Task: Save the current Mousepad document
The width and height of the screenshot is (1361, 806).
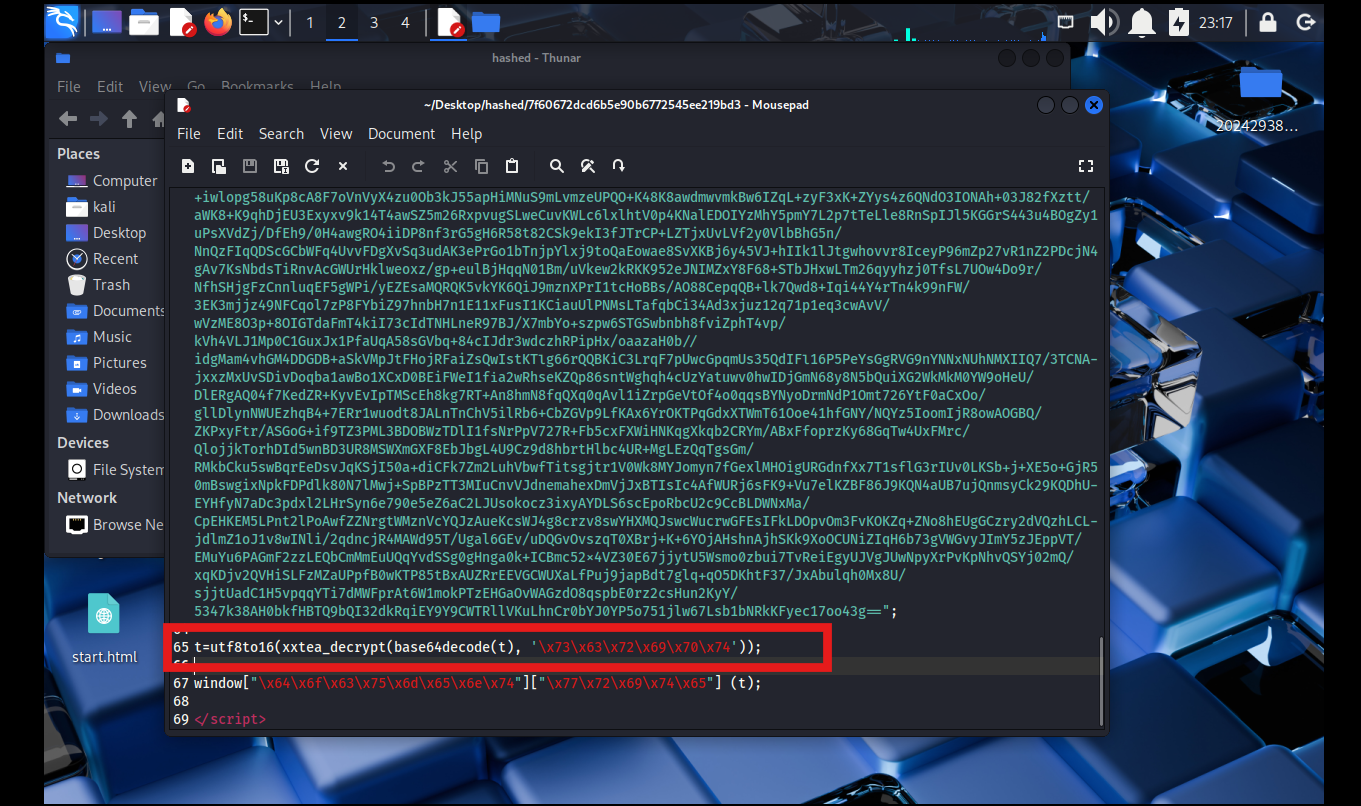Action: point(250,166)
